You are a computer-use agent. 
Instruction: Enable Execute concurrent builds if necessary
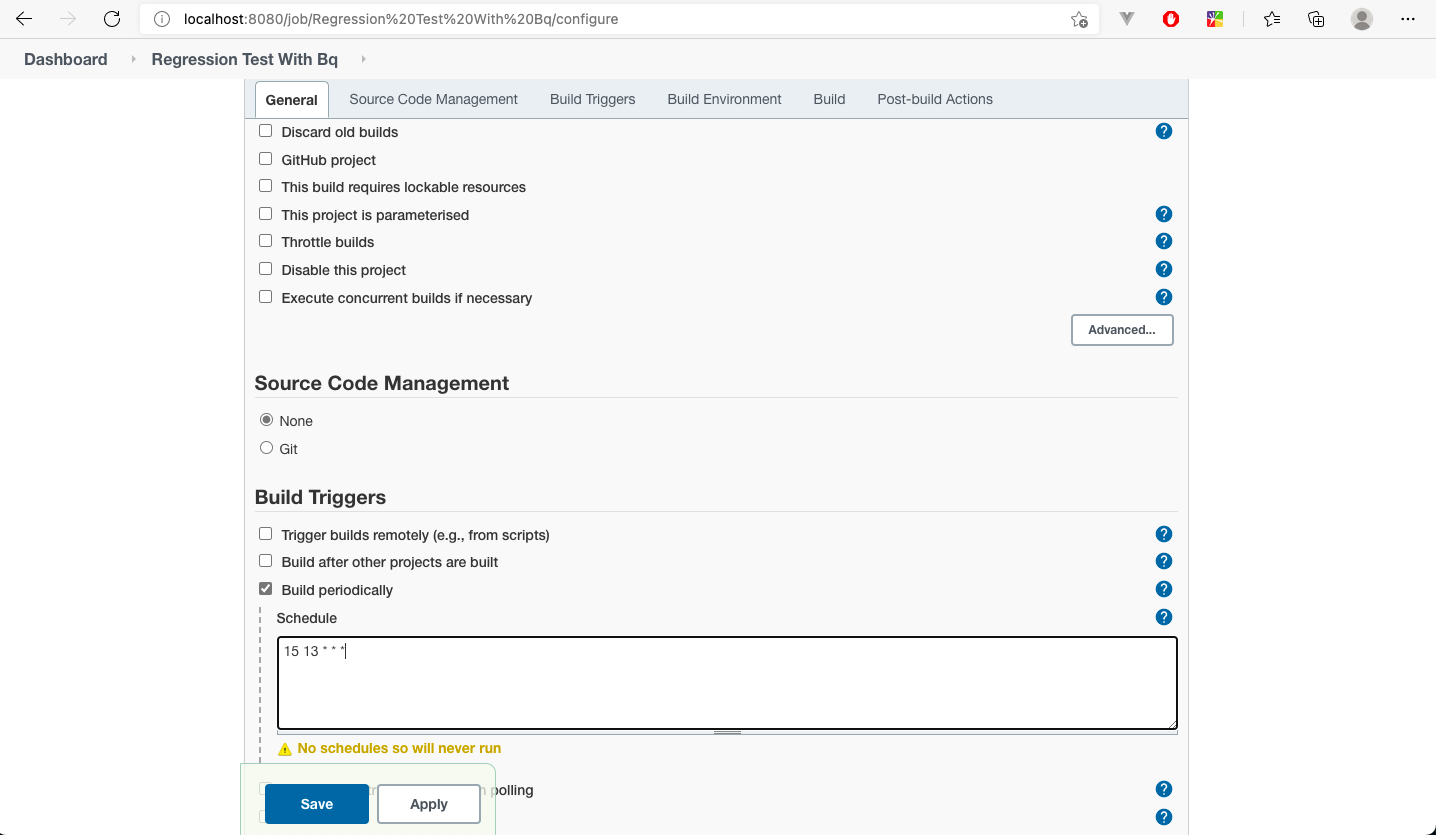[266, 297]
